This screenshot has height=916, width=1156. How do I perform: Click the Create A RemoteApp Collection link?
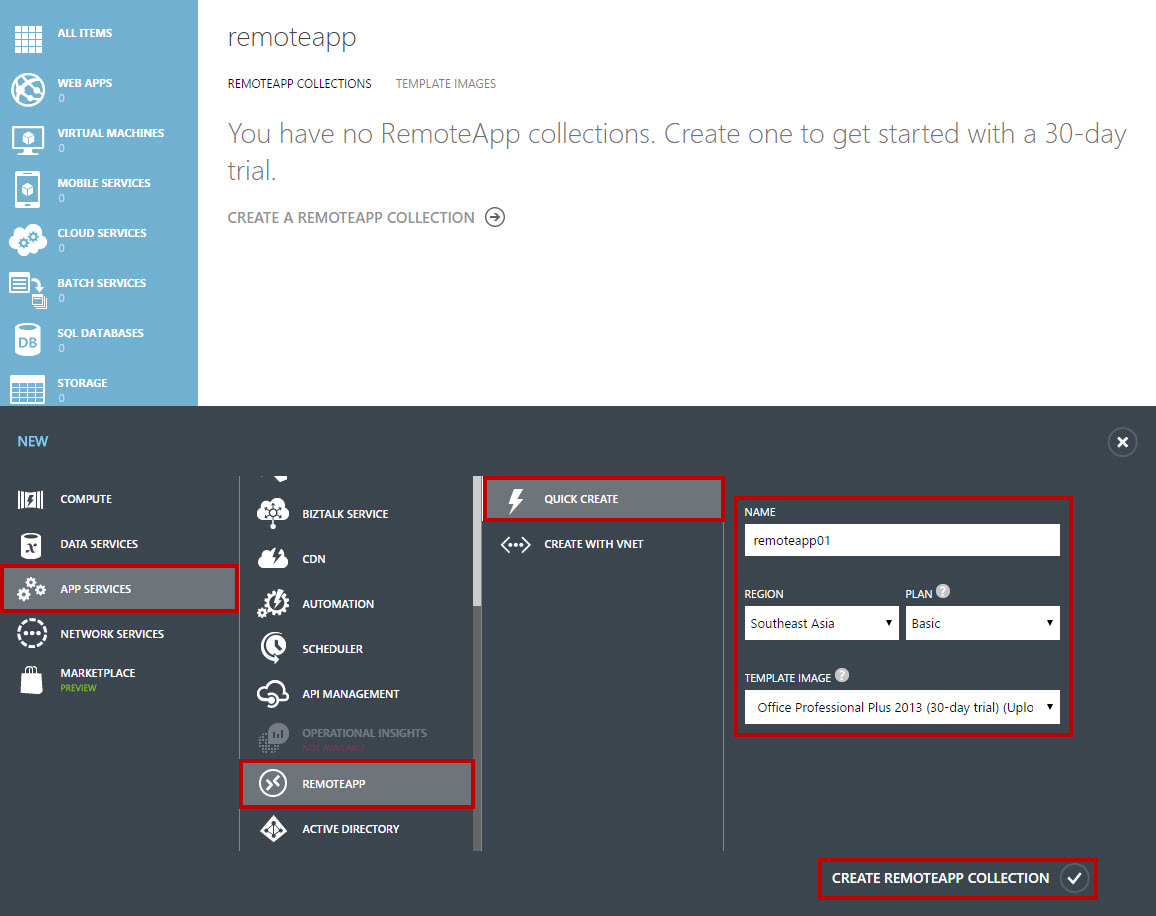coord(351,218)
